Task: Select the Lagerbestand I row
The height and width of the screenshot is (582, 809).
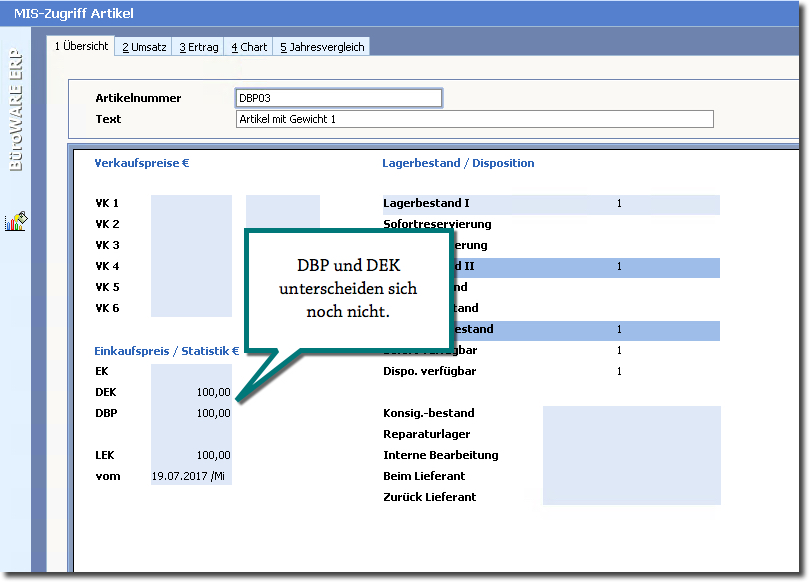Action: pos(550,204)
